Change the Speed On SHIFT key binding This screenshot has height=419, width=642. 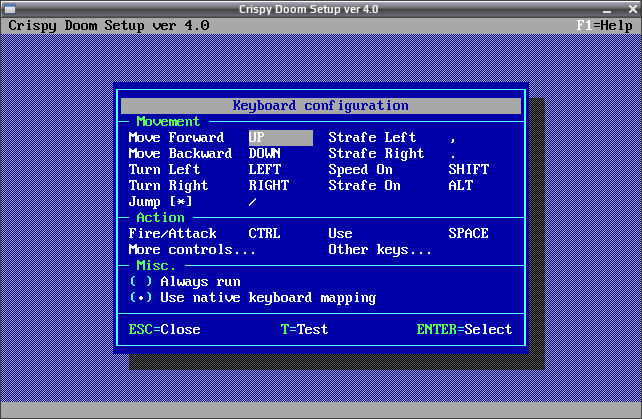pos(468,170)
